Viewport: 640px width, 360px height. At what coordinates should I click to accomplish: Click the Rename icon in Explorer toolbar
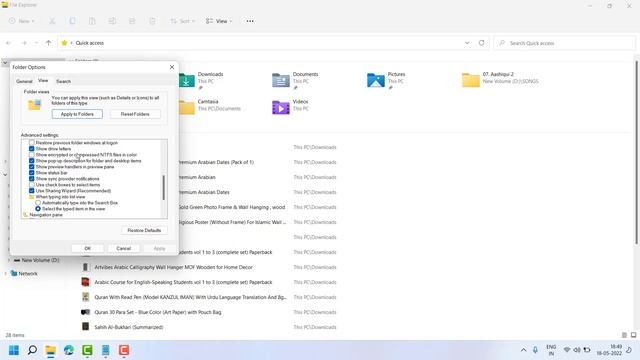pos(112,21)
